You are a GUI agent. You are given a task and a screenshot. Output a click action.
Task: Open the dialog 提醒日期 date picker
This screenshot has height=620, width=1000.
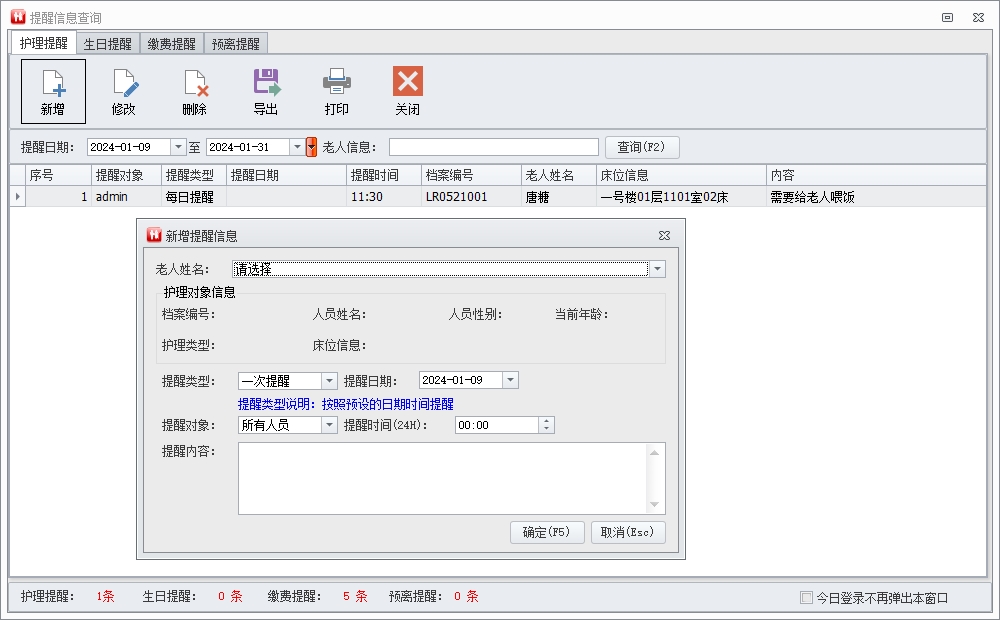pyautogui.click(x=510, y=381)
